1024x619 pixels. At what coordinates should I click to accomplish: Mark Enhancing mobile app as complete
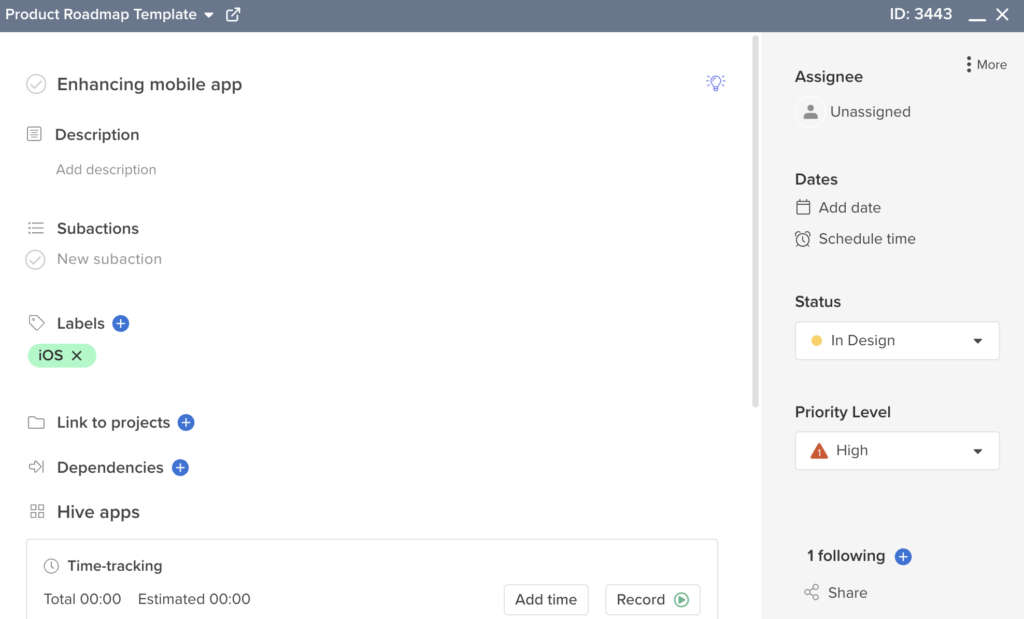pos(36,84)
